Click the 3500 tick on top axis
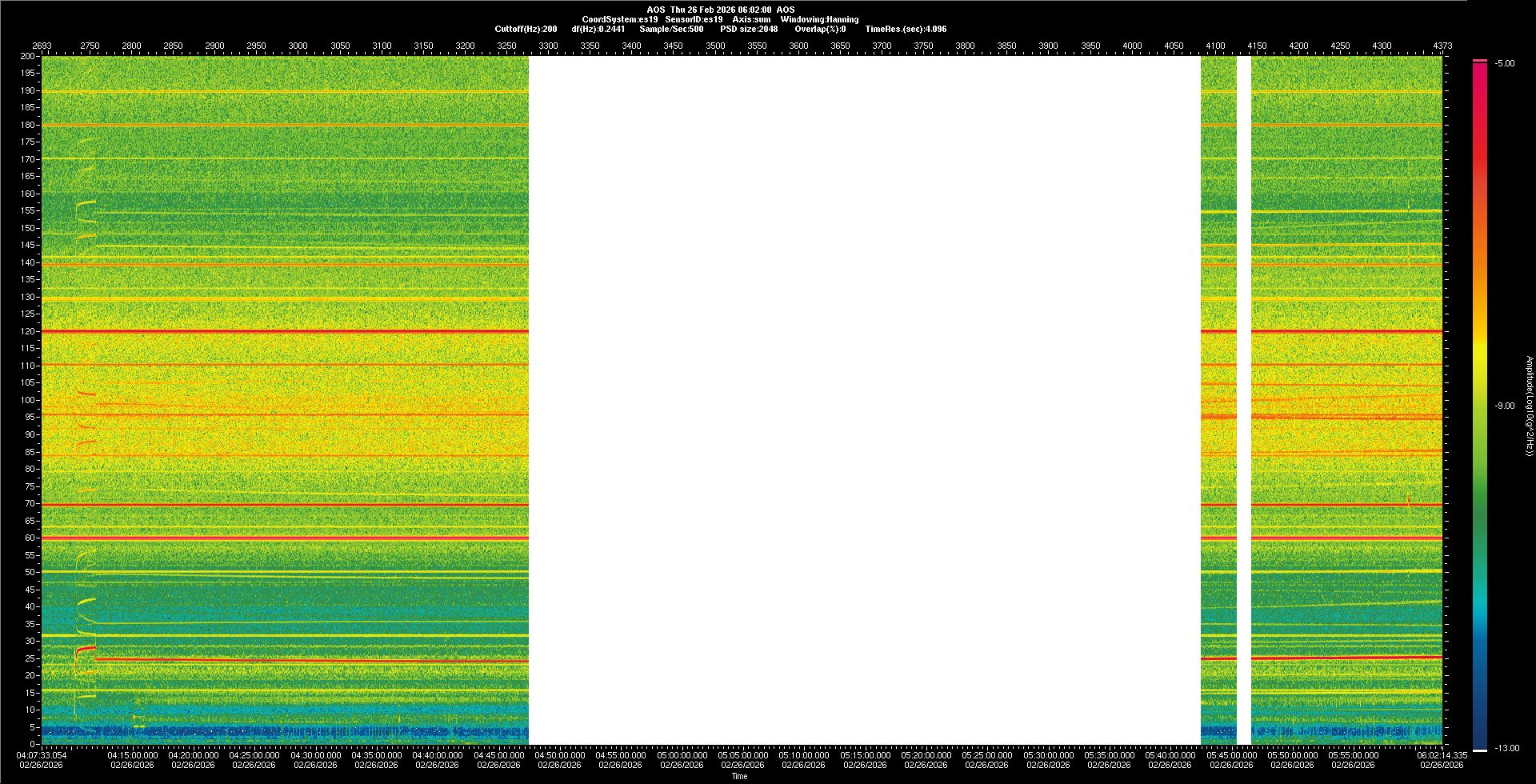Image resolution: width=1536 pixels, height=784 pixels. [715, 46]
